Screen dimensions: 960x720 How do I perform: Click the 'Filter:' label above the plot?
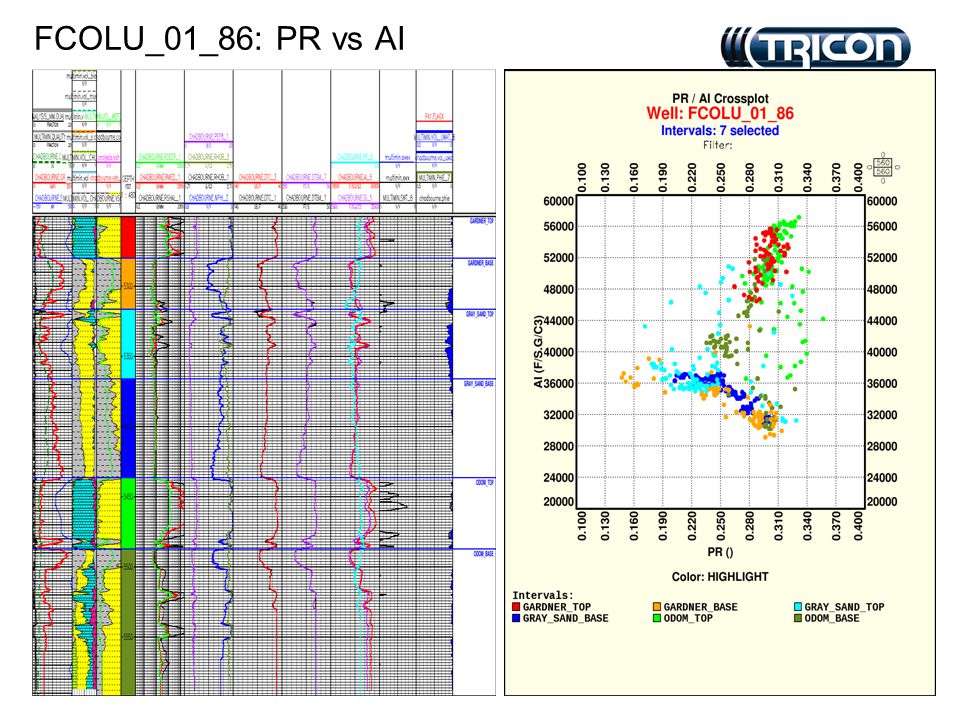(718, 145)
